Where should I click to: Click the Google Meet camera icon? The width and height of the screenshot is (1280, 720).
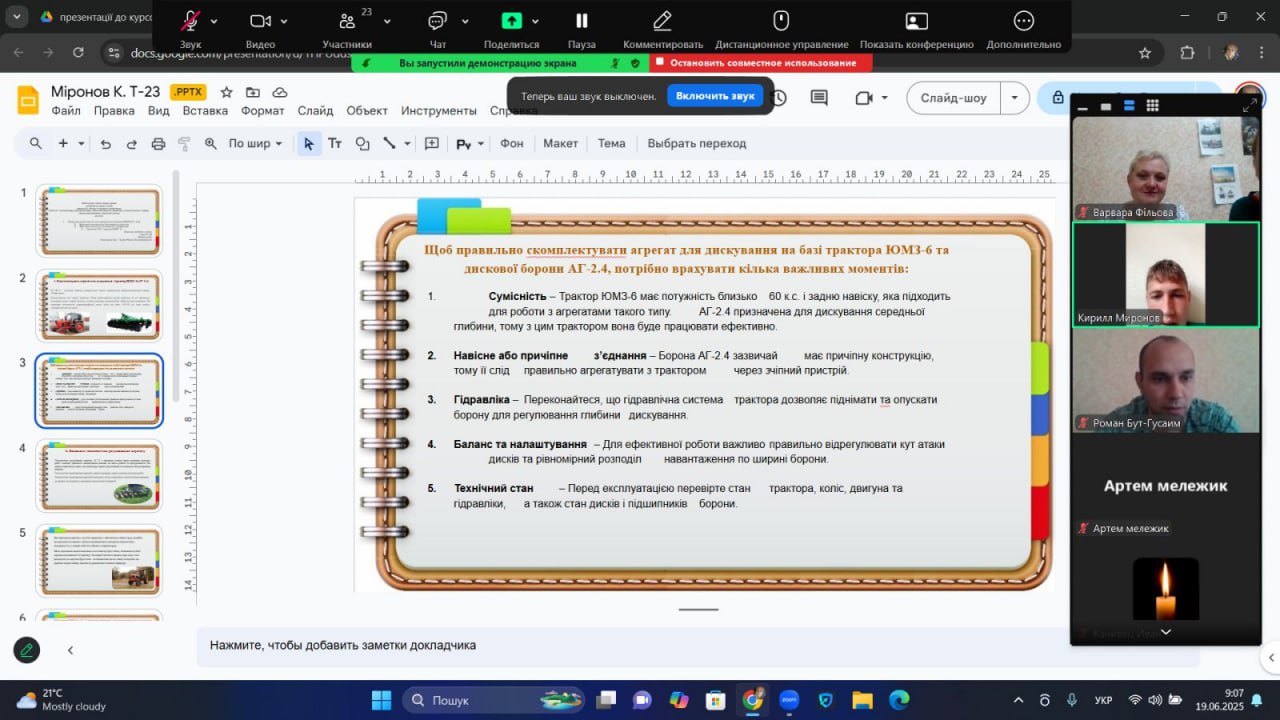[863, 98]
